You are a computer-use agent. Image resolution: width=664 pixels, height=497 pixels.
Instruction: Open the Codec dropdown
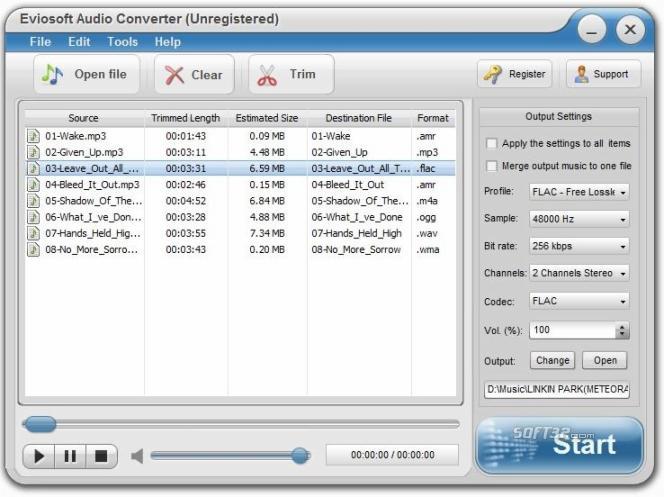[x=579, y=301]
